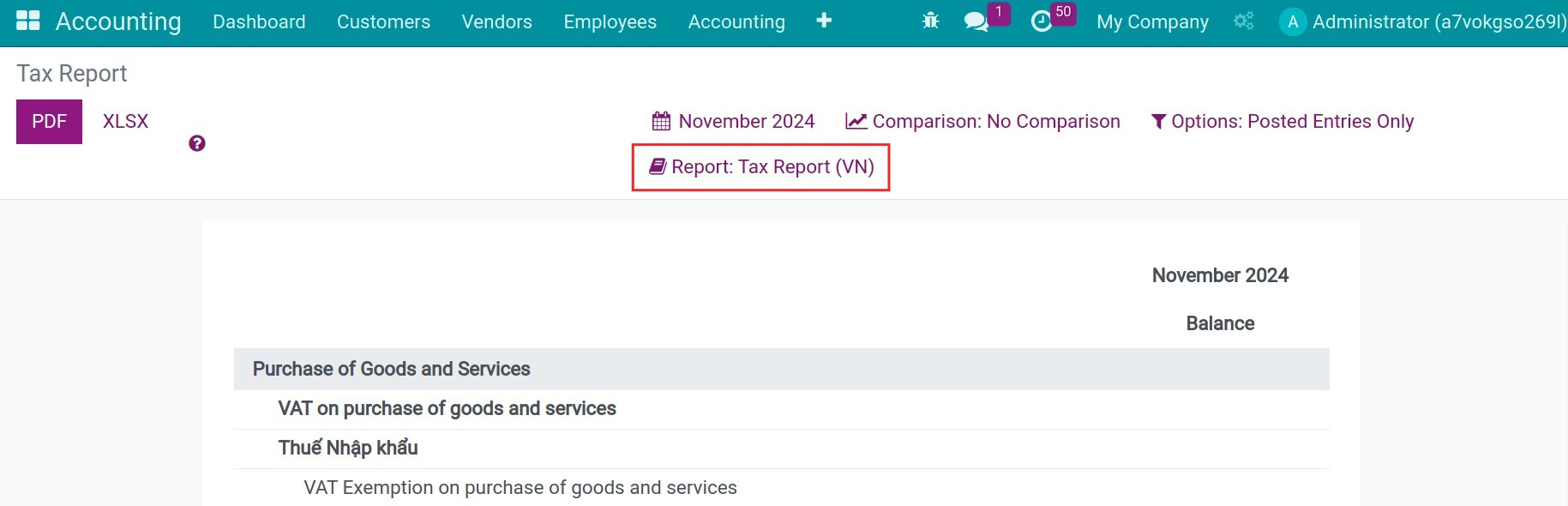The image size is (1568, 506).
Task: Open the apps grid home icon
Action: [28, 21]
